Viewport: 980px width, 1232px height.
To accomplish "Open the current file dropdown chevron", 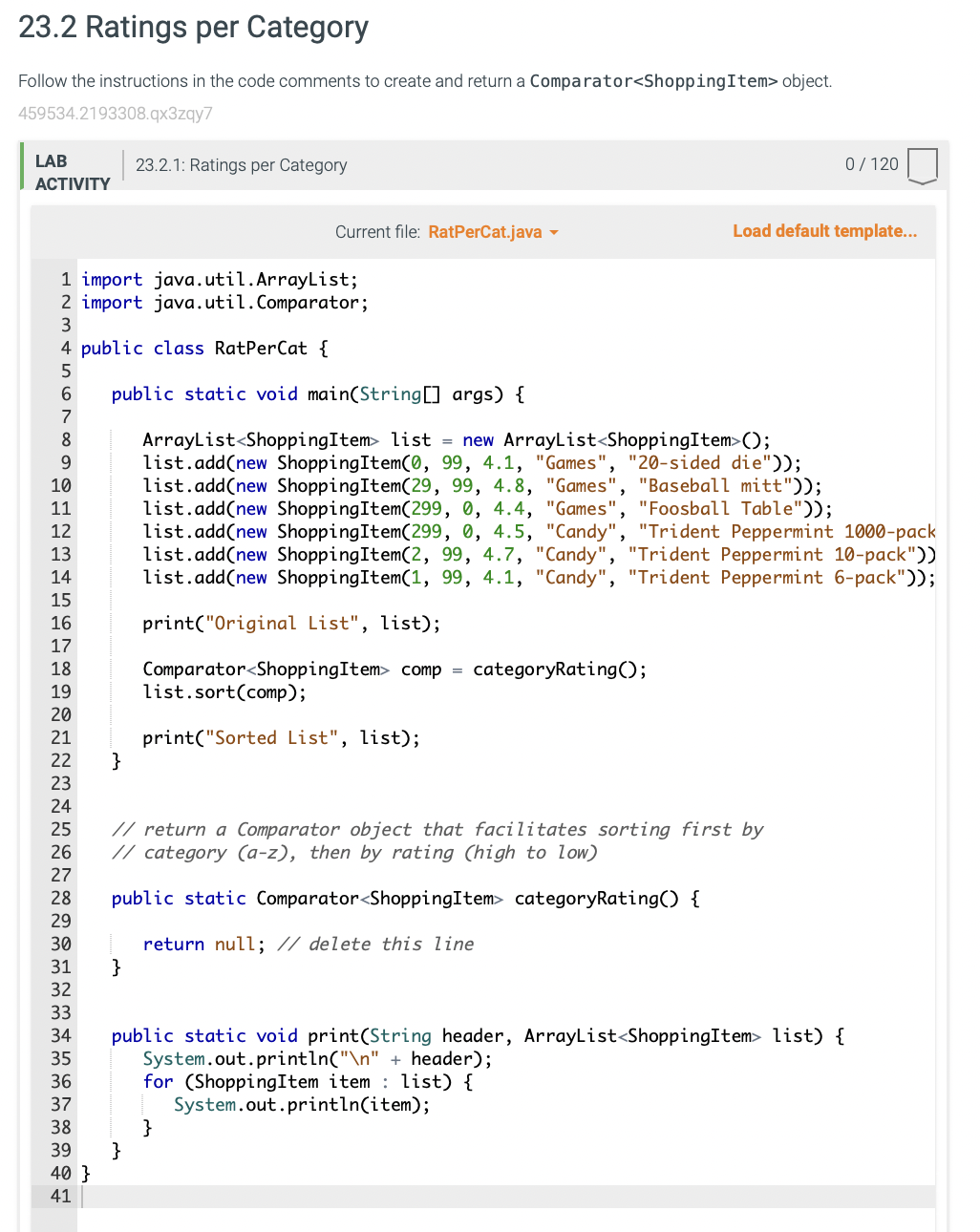I will coord(555,232).
